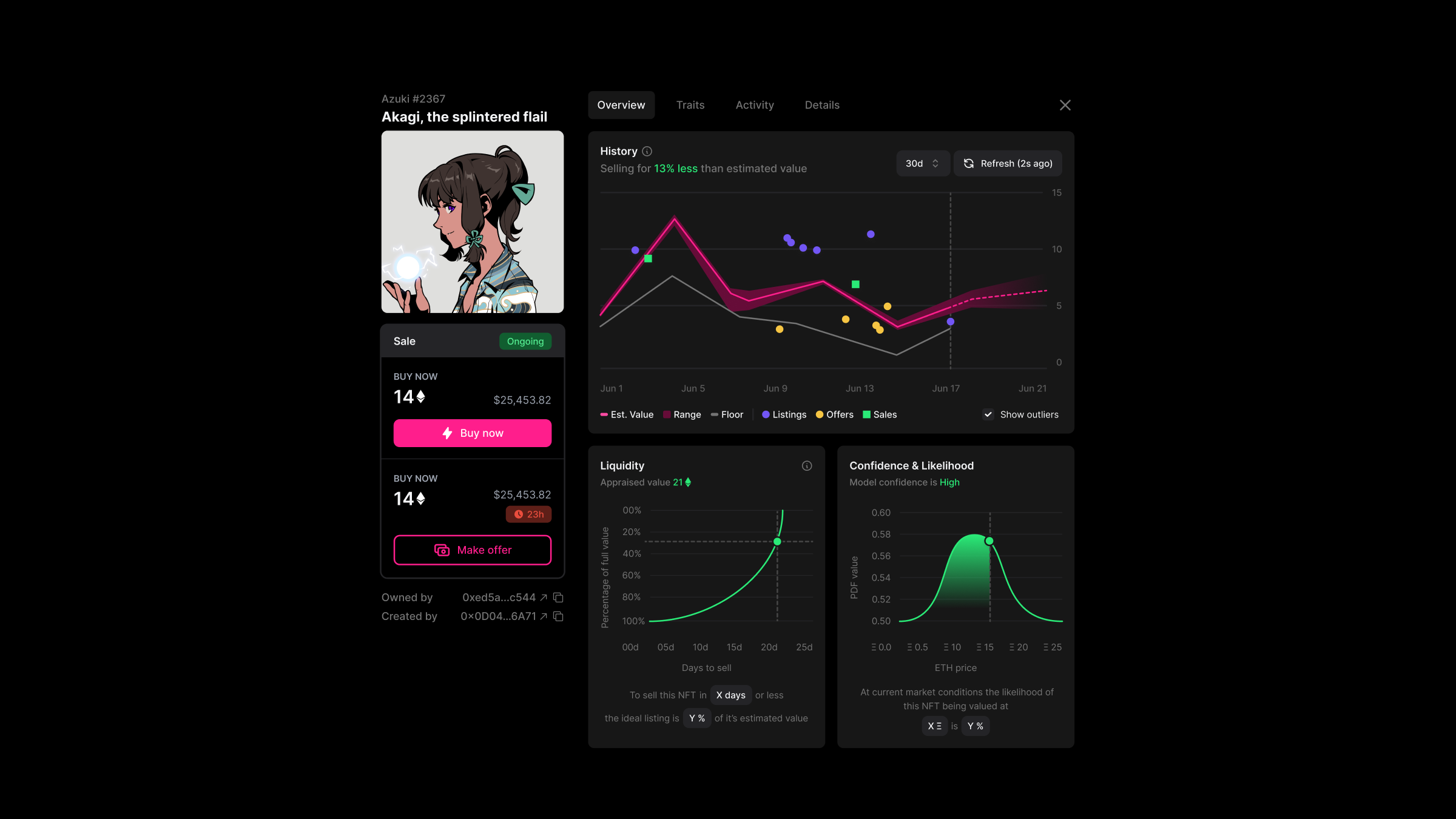The height and width of the screenshot is (819, 1456).
Task: Click the external link for creator address
Action: point(544,616)
